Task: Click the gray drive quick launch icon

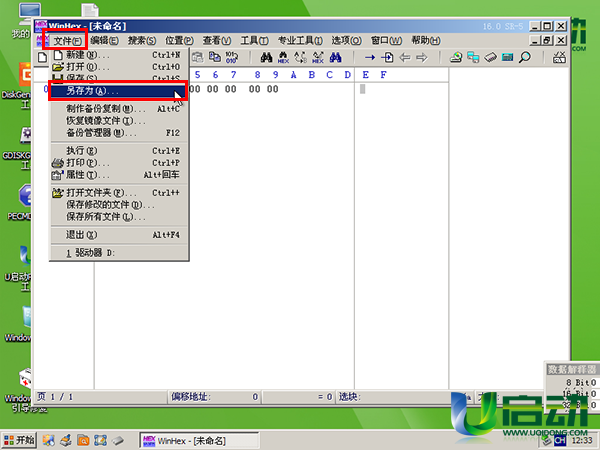Action: tap(118, 440)
